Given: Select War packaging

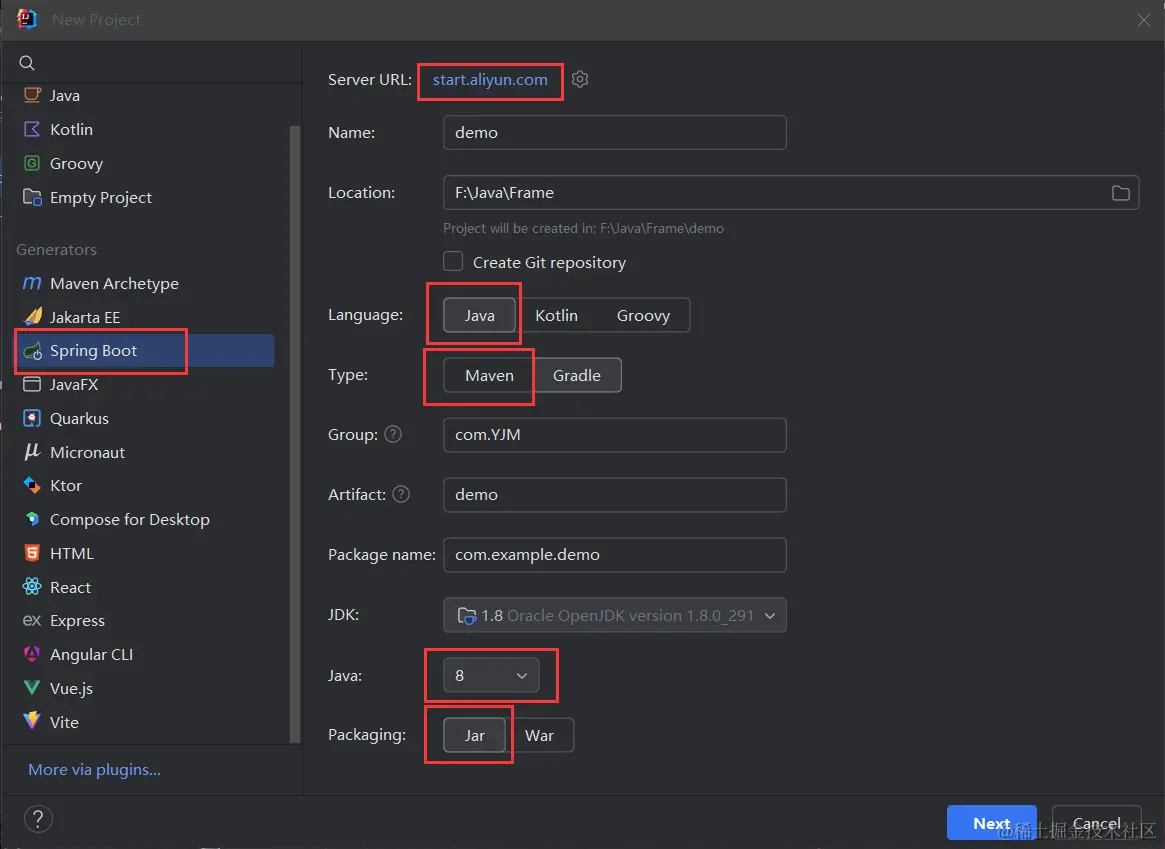Looking at the screenshot, I should 539,735.
